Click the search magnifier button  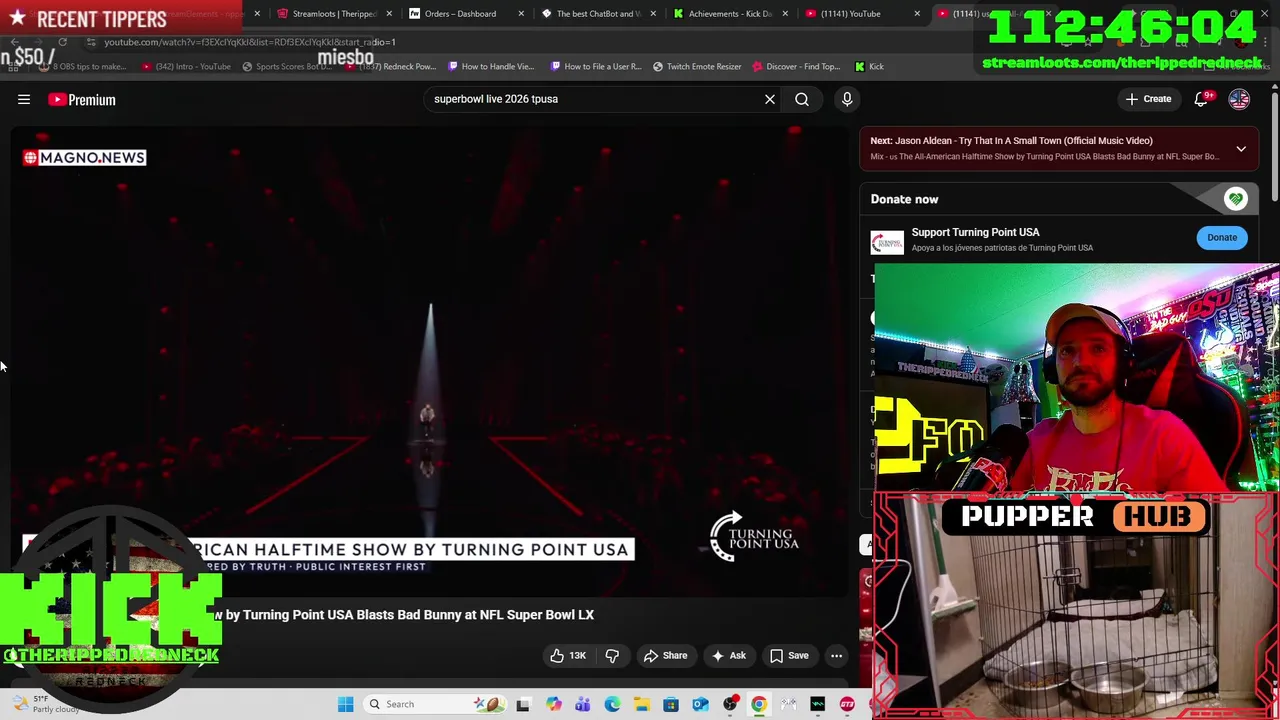(802, 99)
